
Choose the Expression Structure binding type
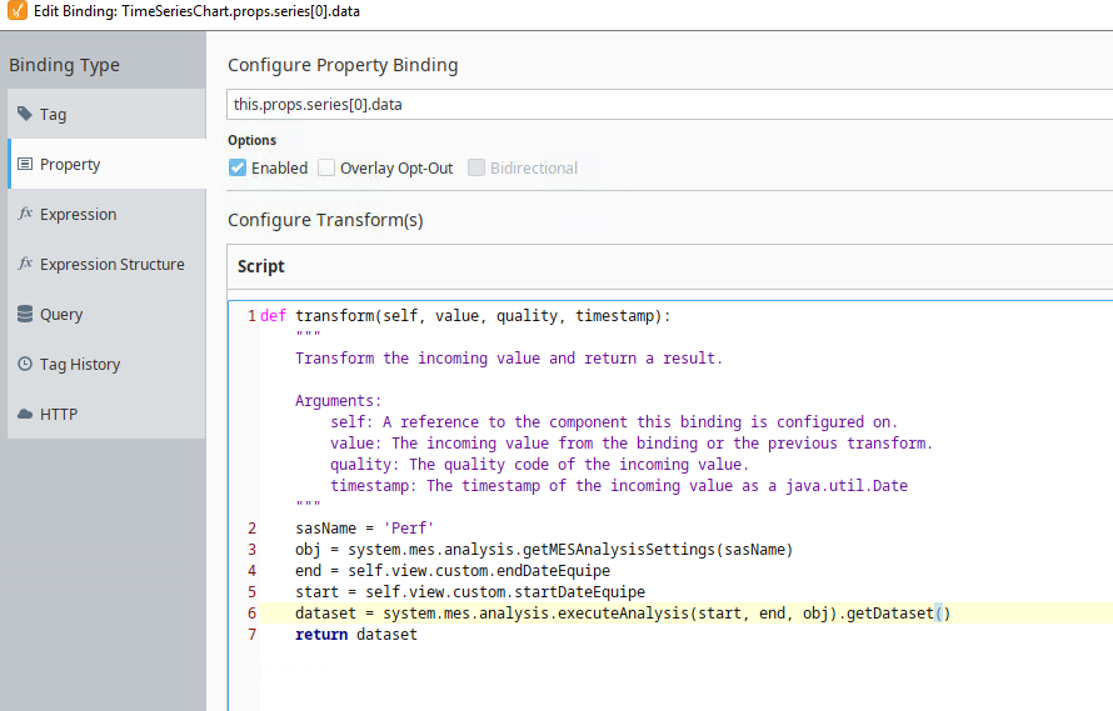(x=106, y=264)
